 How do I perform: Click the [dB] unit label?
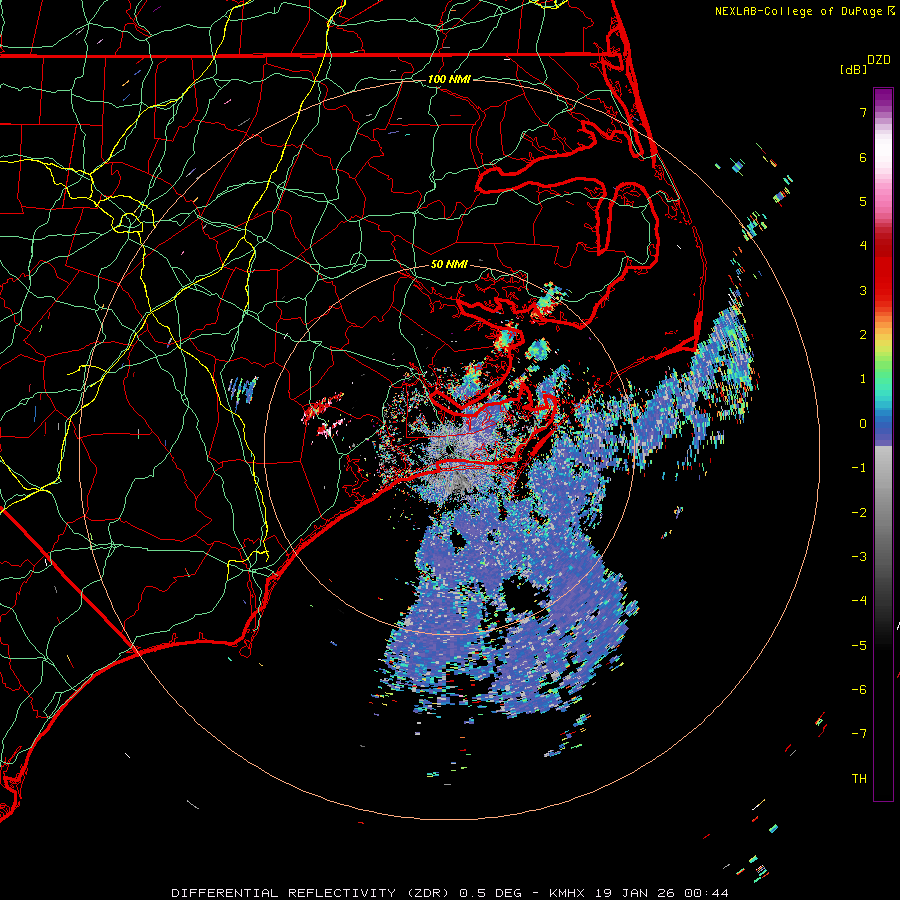(x=854, y=69)
